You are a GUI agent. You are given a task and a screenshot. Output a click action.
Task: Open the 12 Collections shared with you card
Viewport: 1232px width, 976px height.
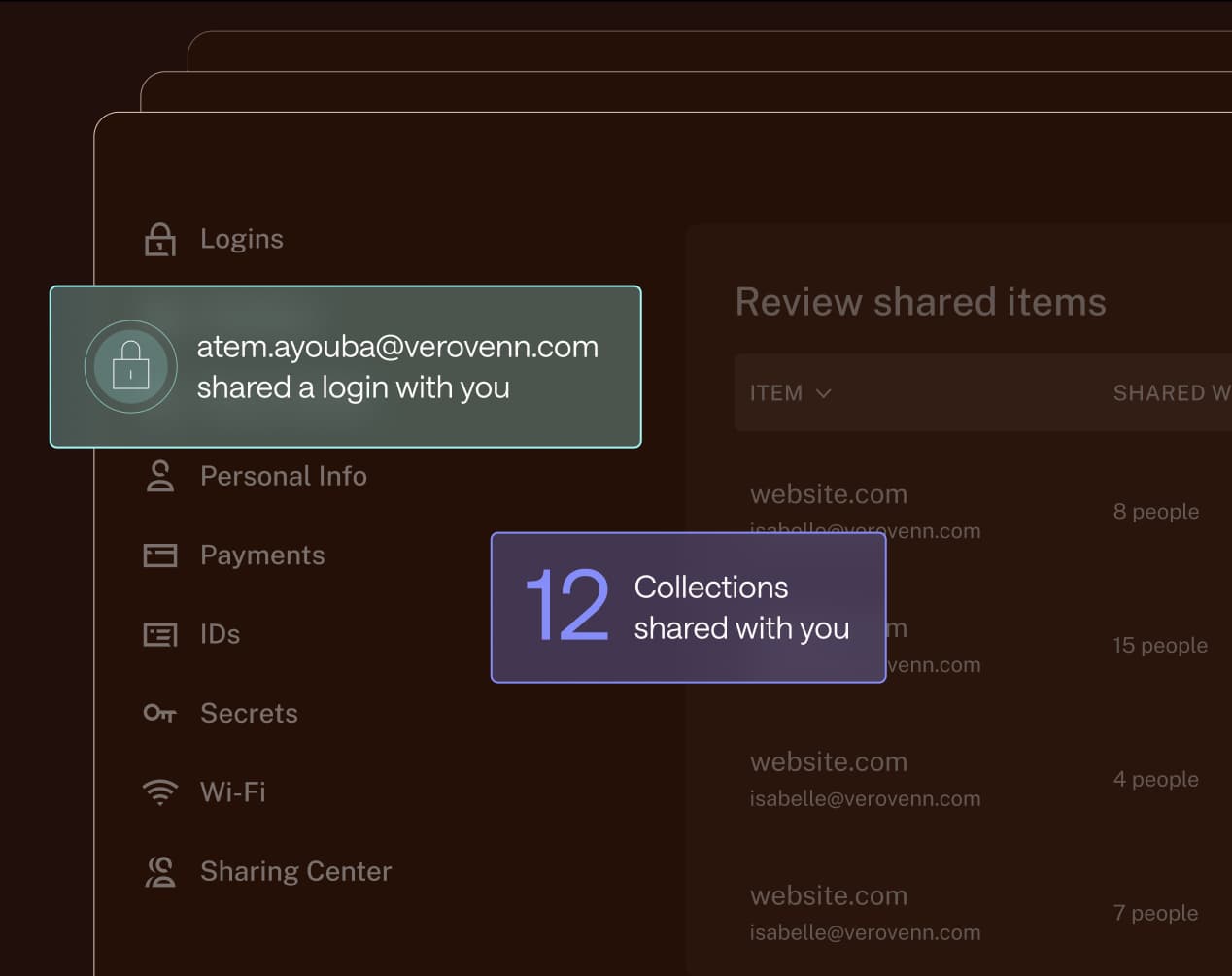[x=688, y=607]
